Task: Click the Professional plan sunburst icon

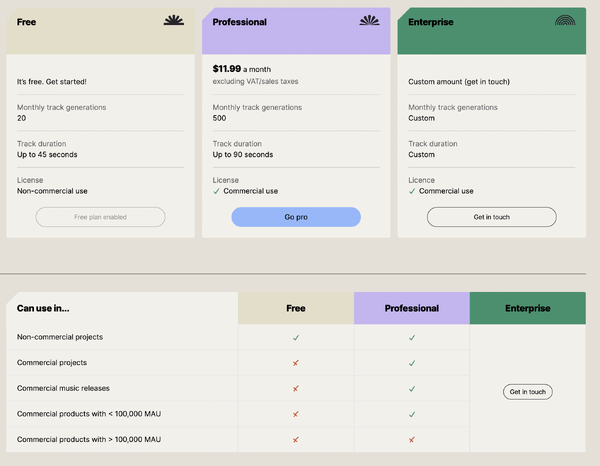Action: coord(370,20)
